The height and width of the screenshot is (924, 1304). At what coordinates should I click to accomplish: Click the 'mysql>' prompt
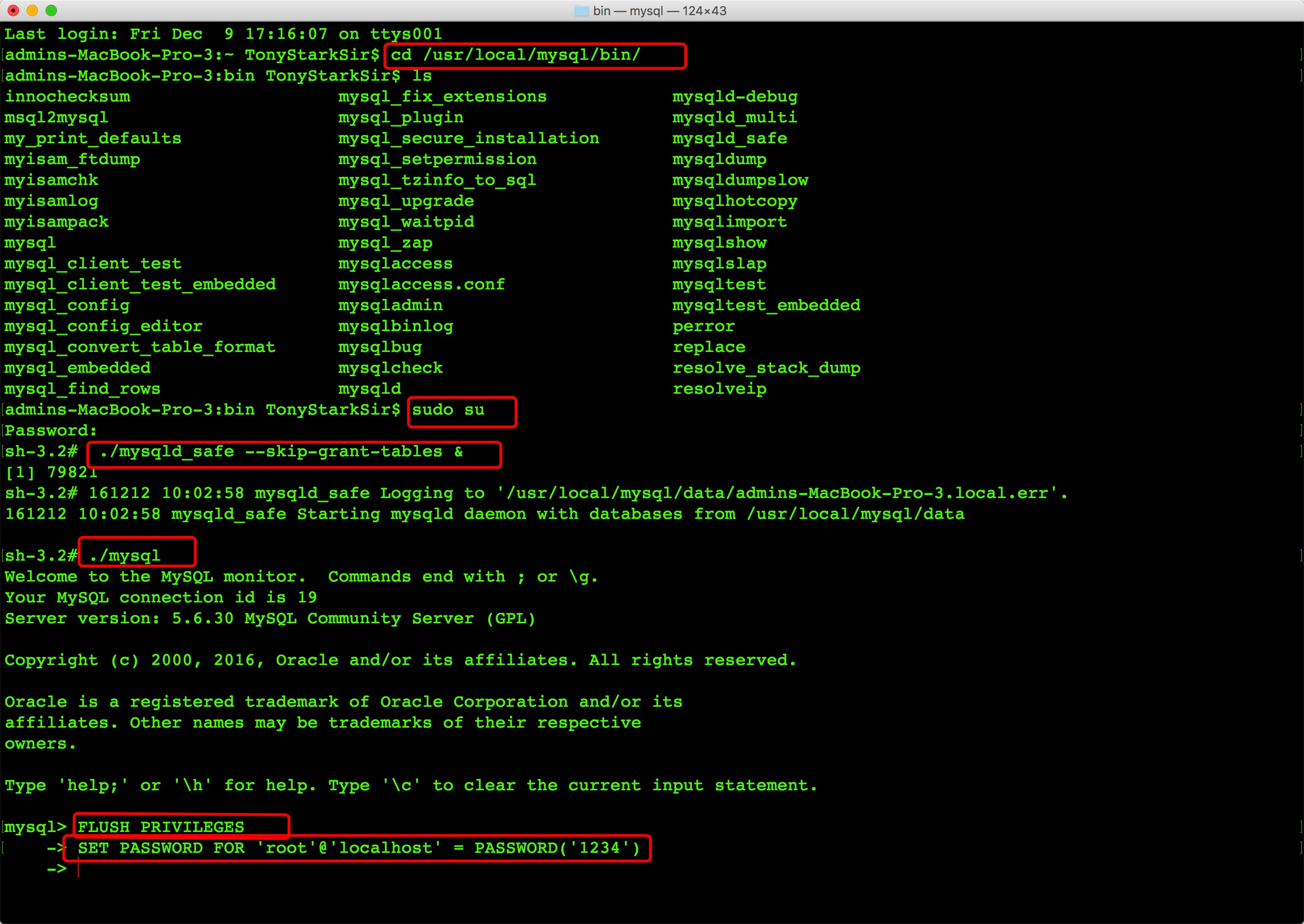[x=36, y=827]
